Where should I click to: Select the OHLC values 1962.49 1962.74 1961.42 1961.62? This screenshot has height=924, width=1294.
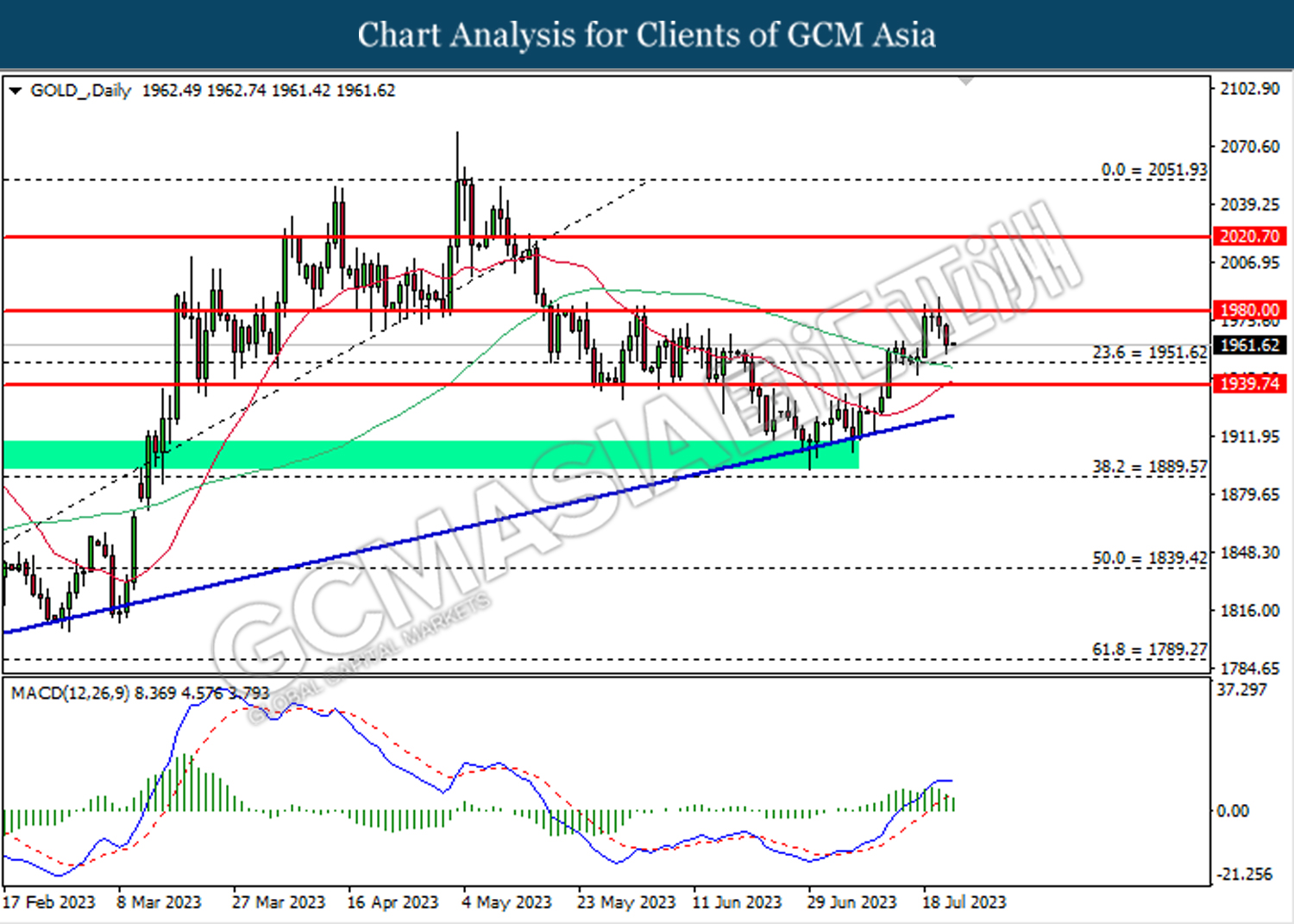pyautogui.click(x=268, y=91)
